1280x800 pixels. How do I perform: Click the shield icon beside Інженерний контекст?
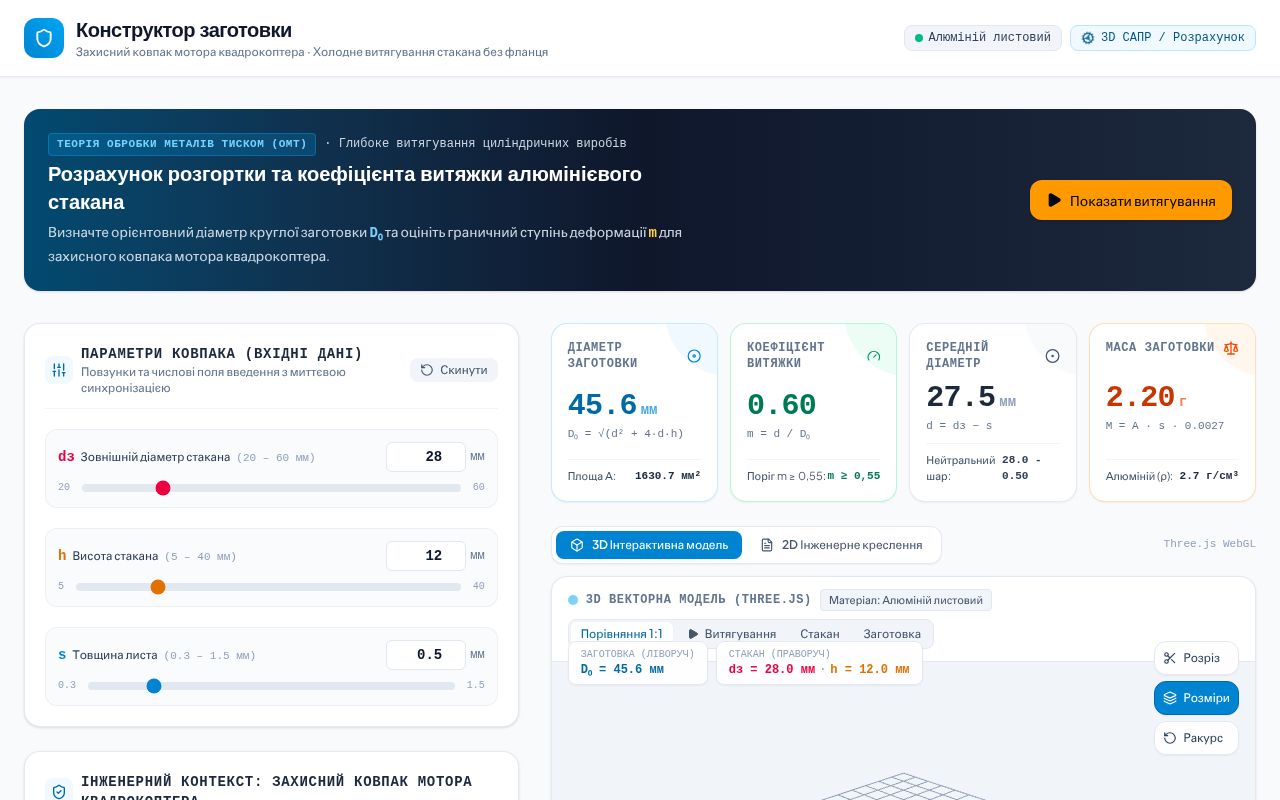point(59,791)
